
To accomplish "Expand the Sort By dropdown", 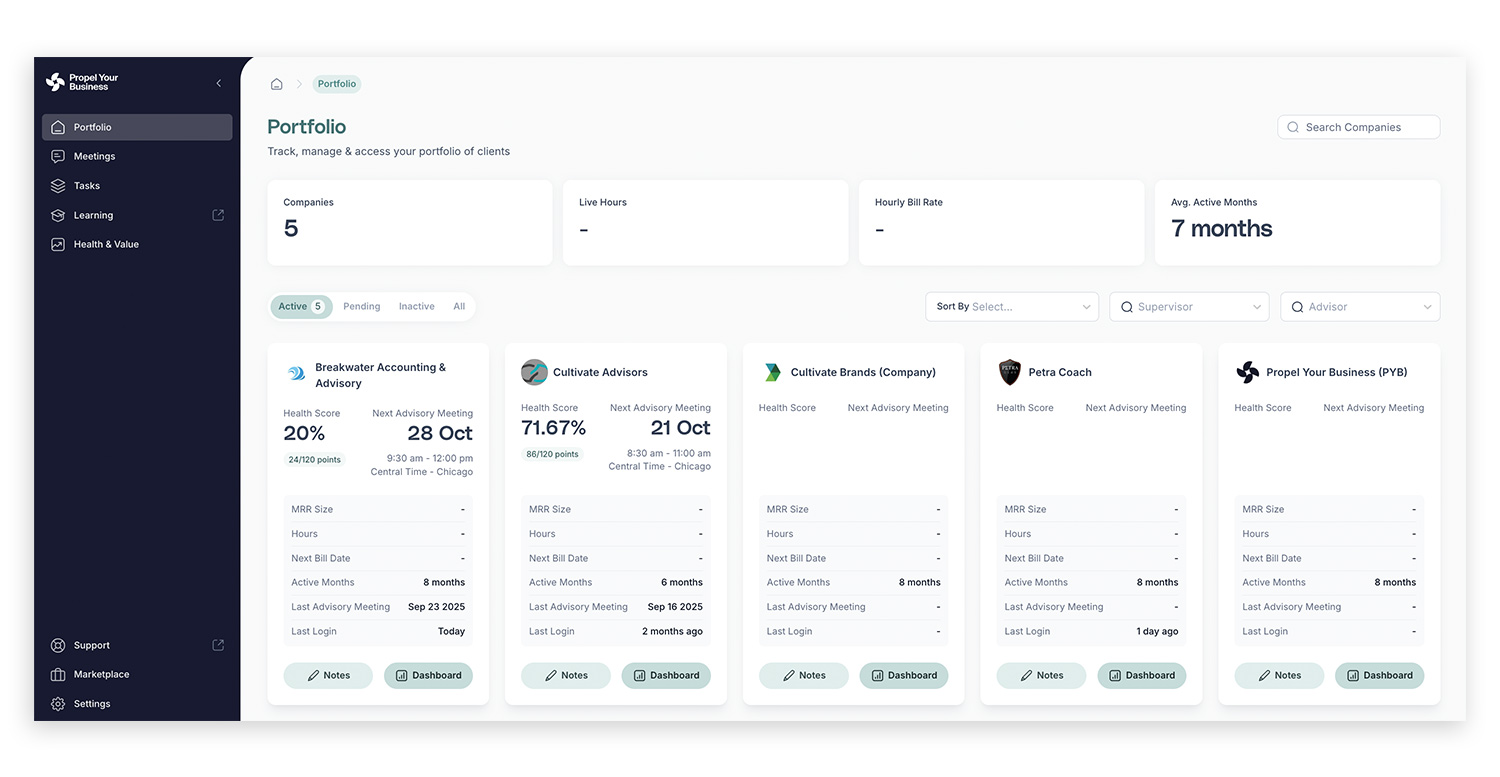I will click(x=1012, y=307).
